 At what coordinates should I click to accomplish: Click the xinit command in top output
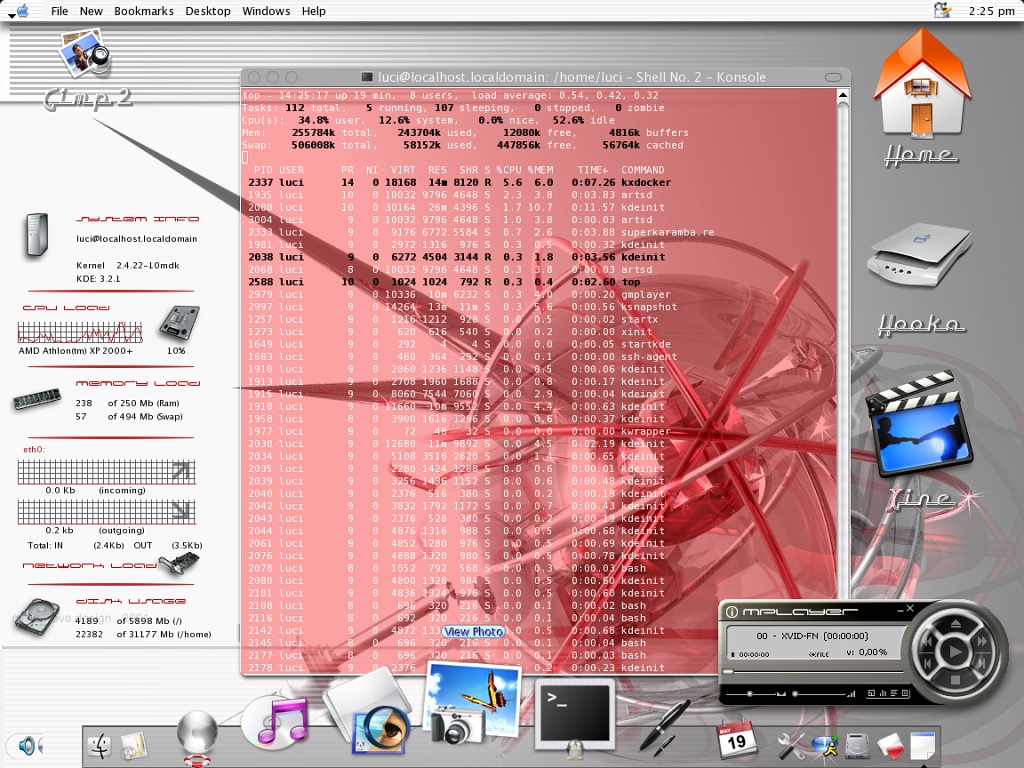click(x=636, y=331)
